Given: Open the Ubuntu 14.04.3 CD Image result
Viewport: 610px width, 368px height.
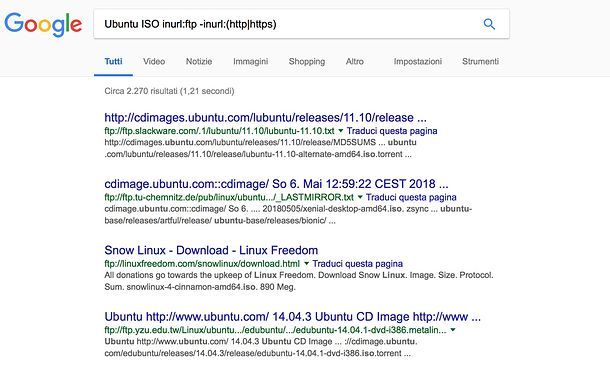Looking at the screenshot, I should click(293, 317).
